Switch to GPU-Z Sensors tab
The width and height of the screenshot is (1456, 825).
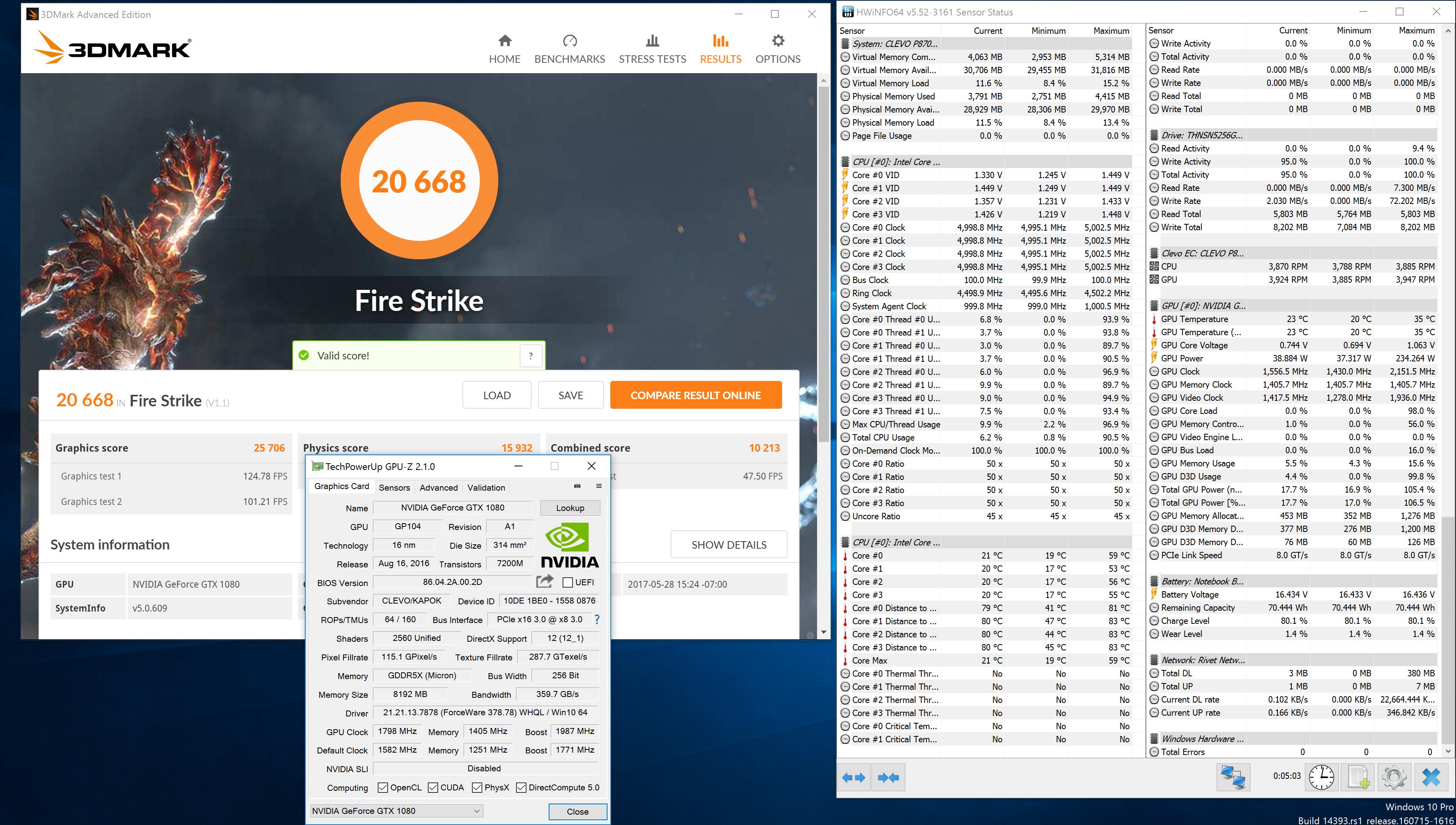click(394, 487)
